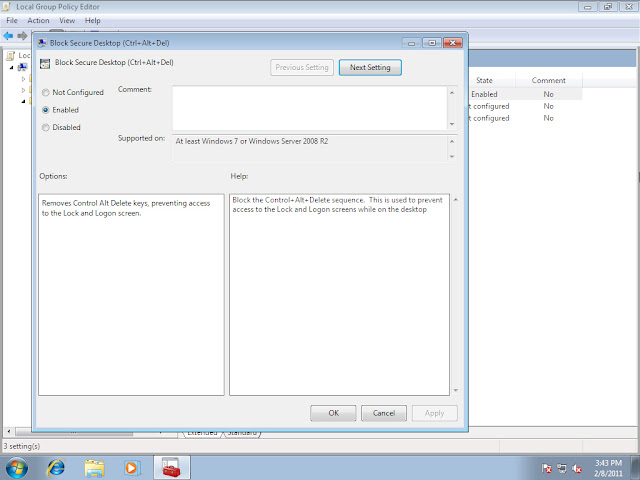Click the network tray icon
640x480 pixels.
562,468
